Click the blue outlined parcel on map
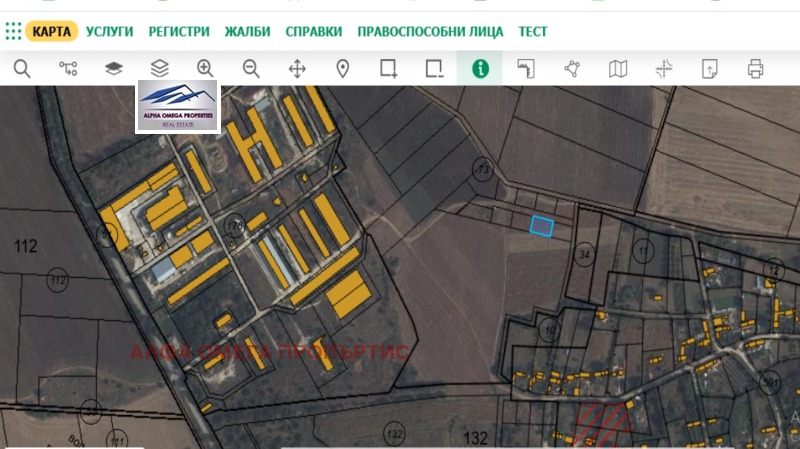 coord(542,226)
